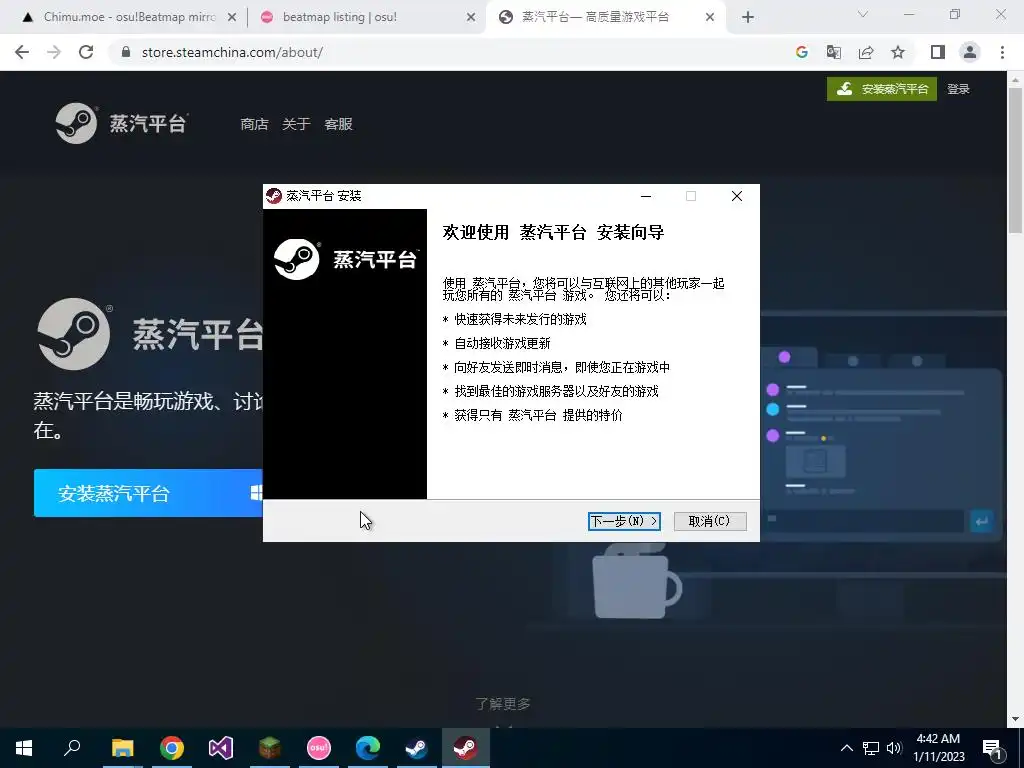The height and width of the screenshot is (768, 1024).
Task: Open the 客服 menu item
Action: coord(338,124)
